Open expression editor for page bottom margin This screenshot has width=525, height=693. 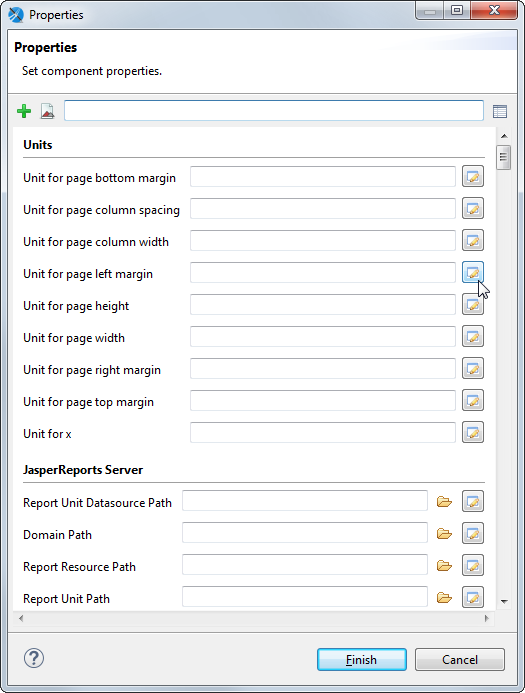click(473, 176)
